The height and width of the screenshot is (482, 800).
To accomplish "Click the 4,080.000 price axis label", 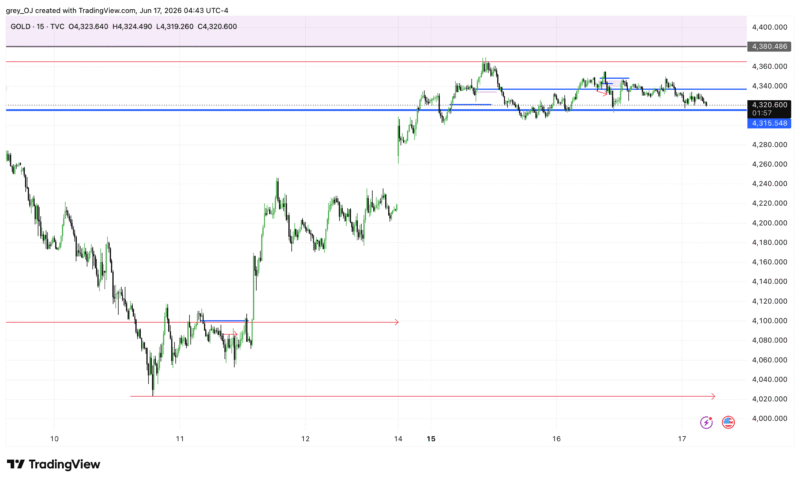I will (x=769, y=340).
